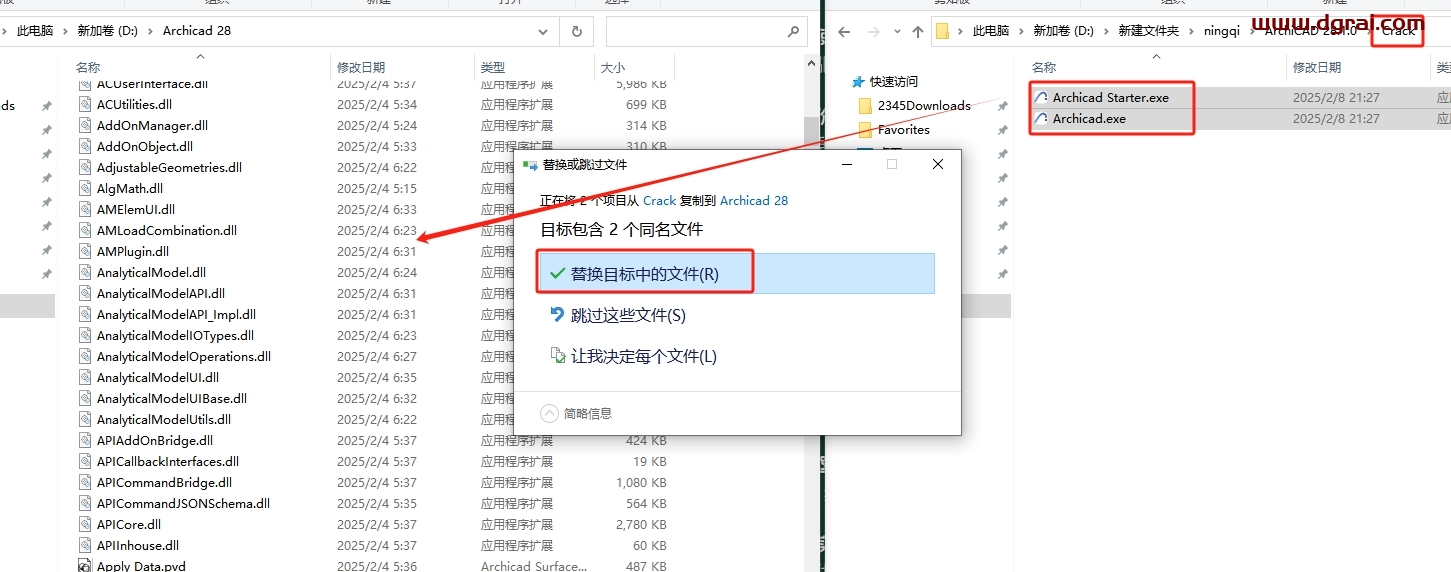Image resolution: width=1451 pixels, height=572 pixels.
Task: Select the AMLoadCombination.dll file icon
Action: pos(86,230)
